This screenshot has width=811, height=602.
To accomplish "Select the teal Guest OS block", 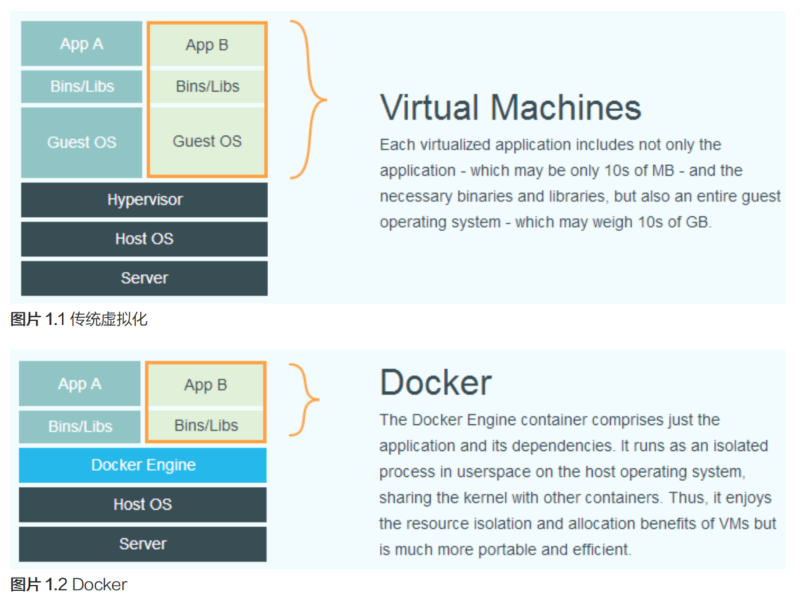I will [81, 142].
